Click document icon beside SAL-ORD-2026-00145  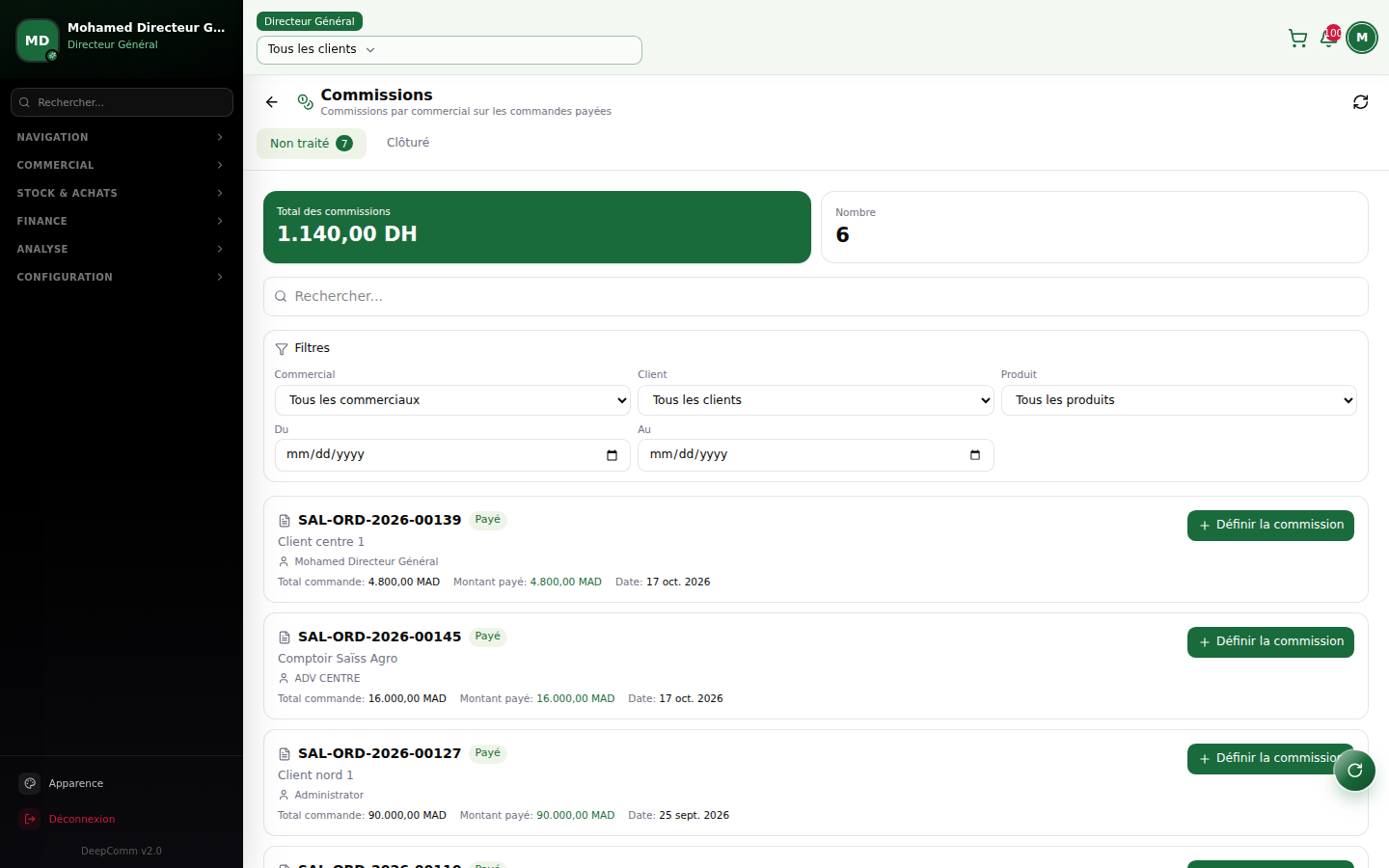285,637
